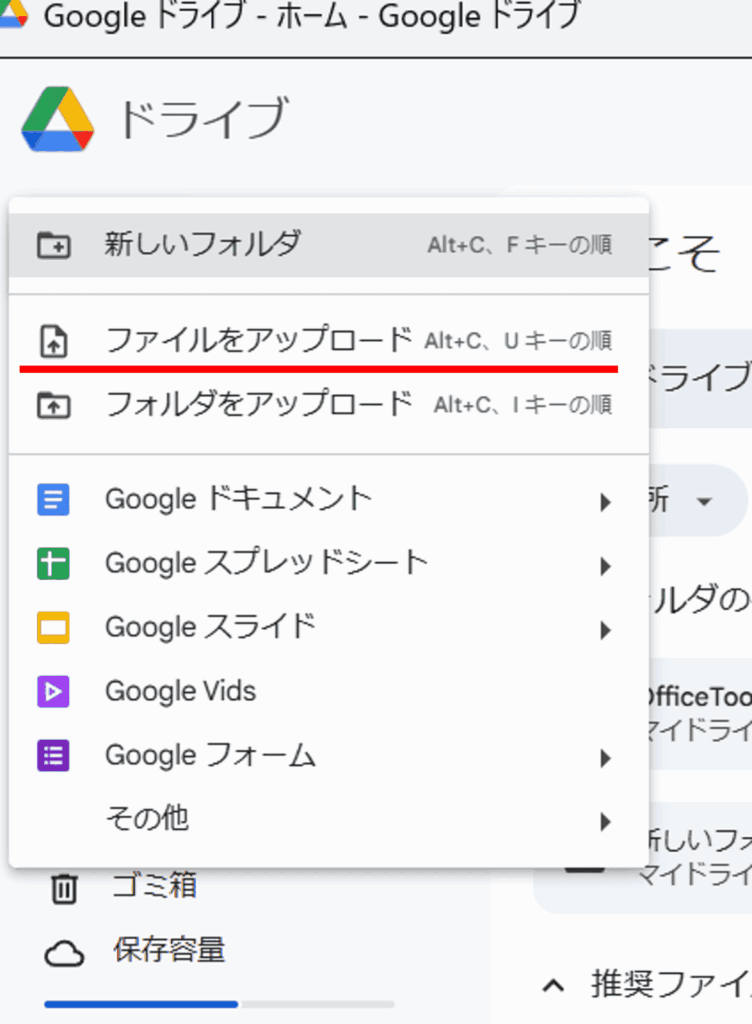Click the trash can icon
This screenshot has width=752, height=1024.
coord(63,888)
